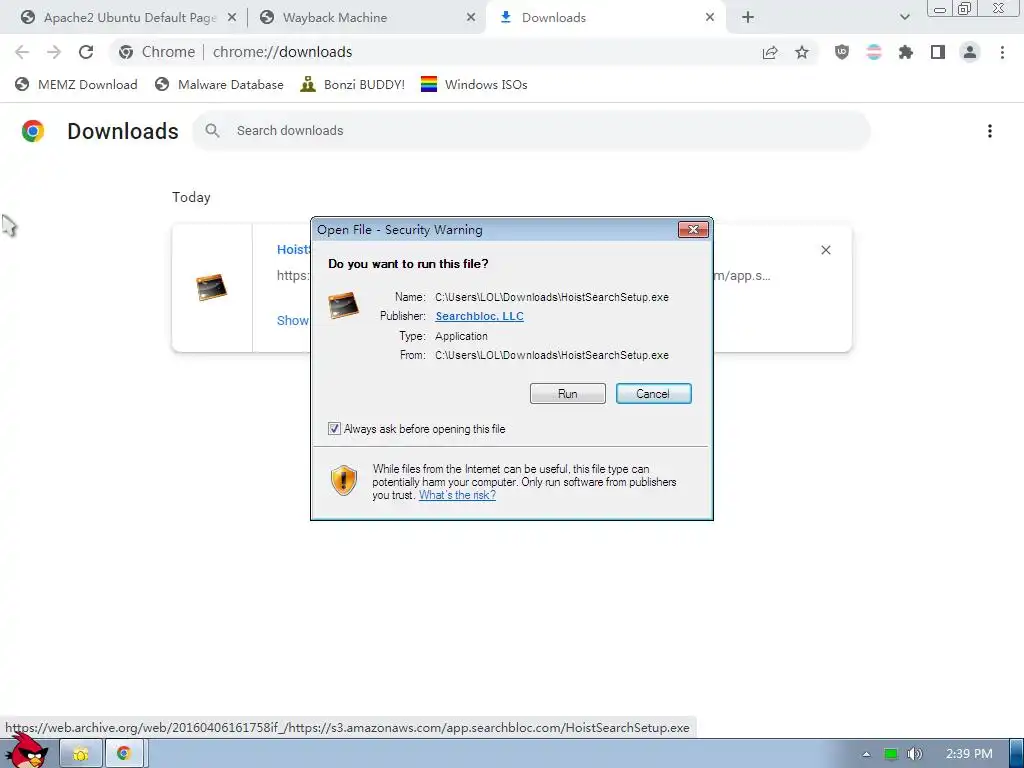Show hidden tray icons arrow

point(867,754)
